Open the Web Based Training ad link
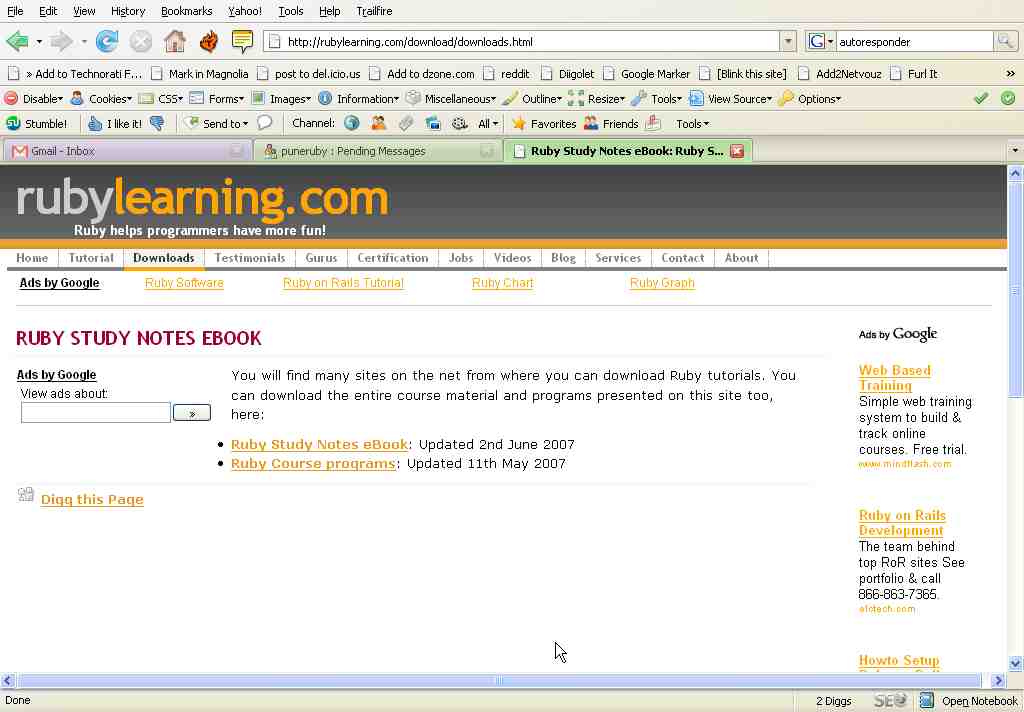The height and width of the screenshot is (712, 1024). tap(895, 378)
